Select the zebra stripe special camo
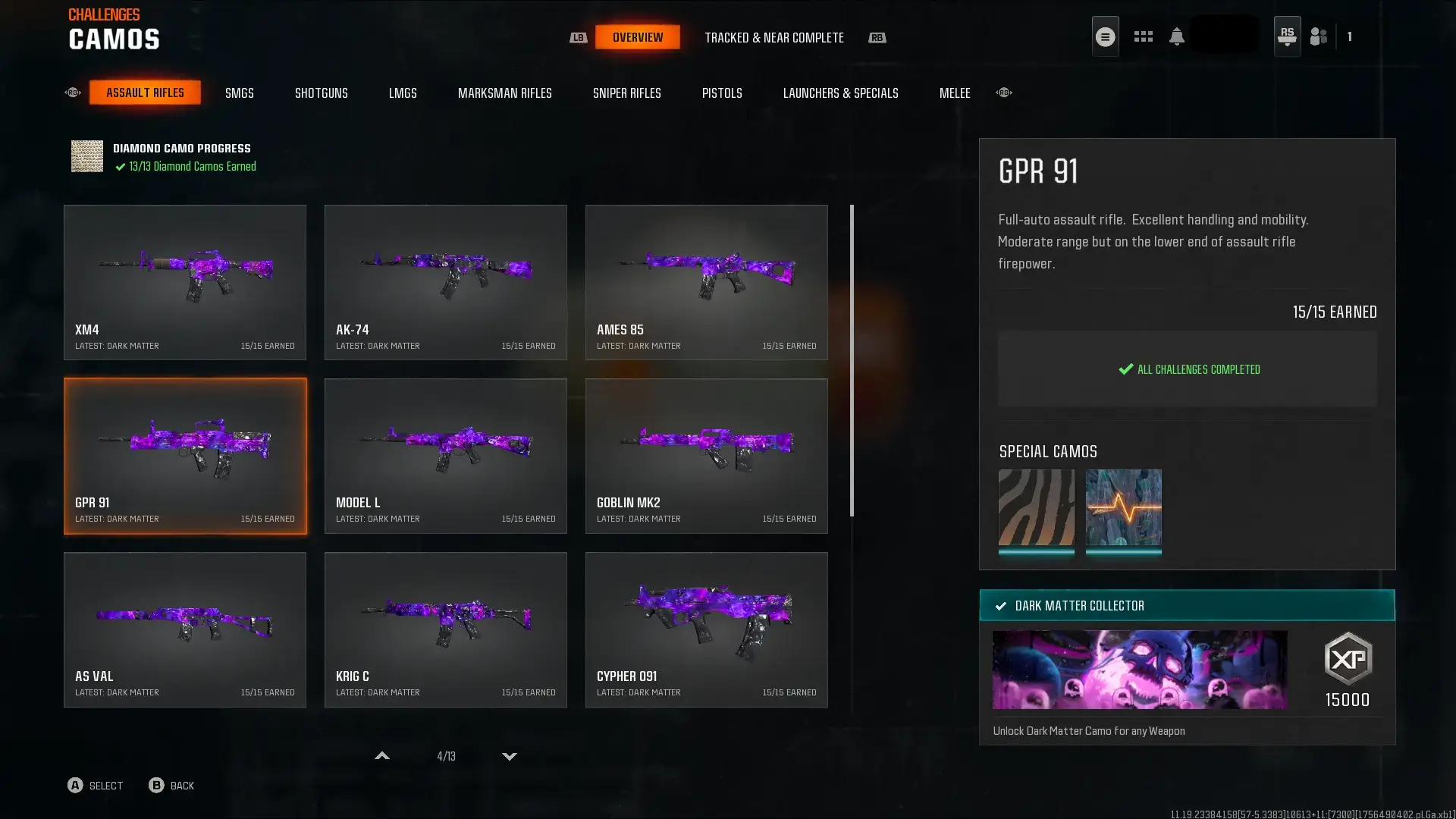The image size is (1456, 819). tap(1036, 507)
